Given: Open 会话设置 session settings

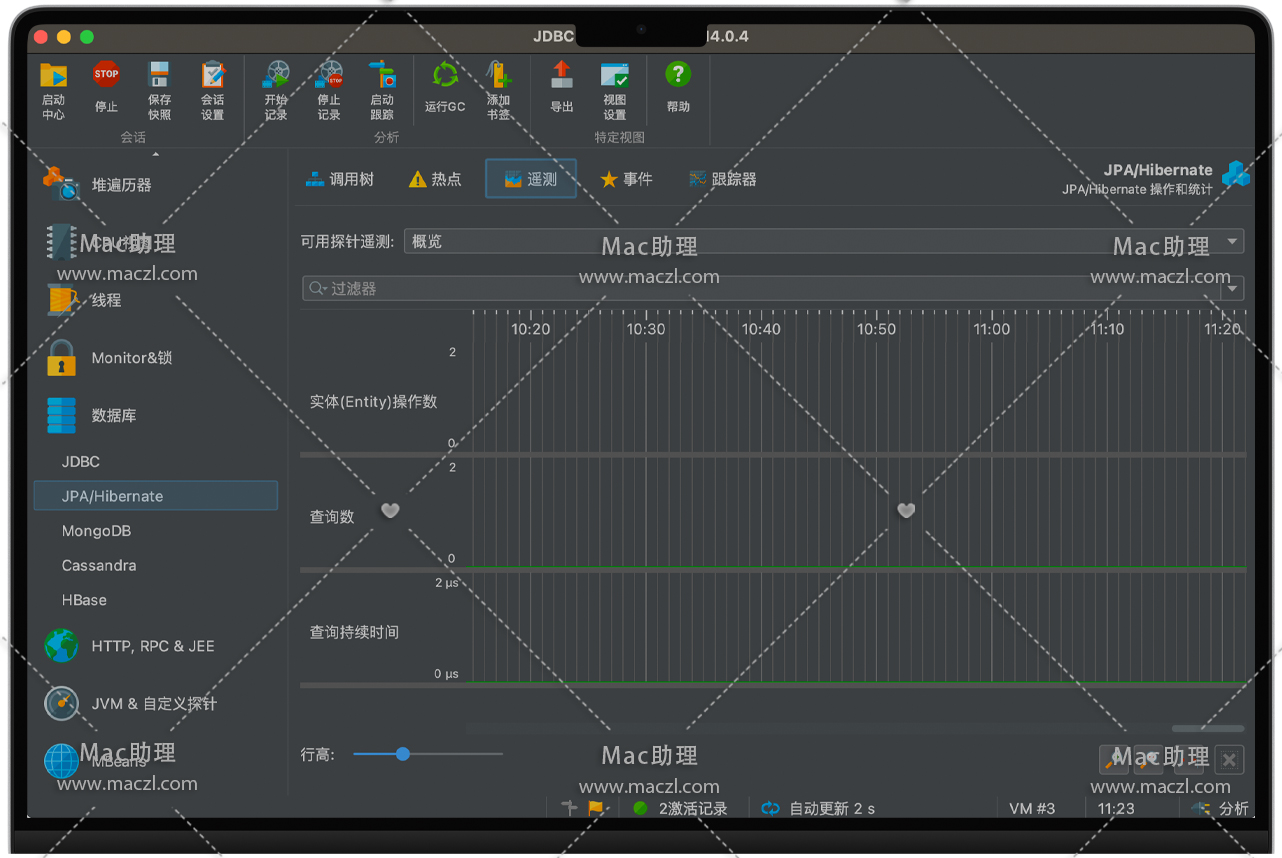Looking at the screenshot, I should (213, 88).
